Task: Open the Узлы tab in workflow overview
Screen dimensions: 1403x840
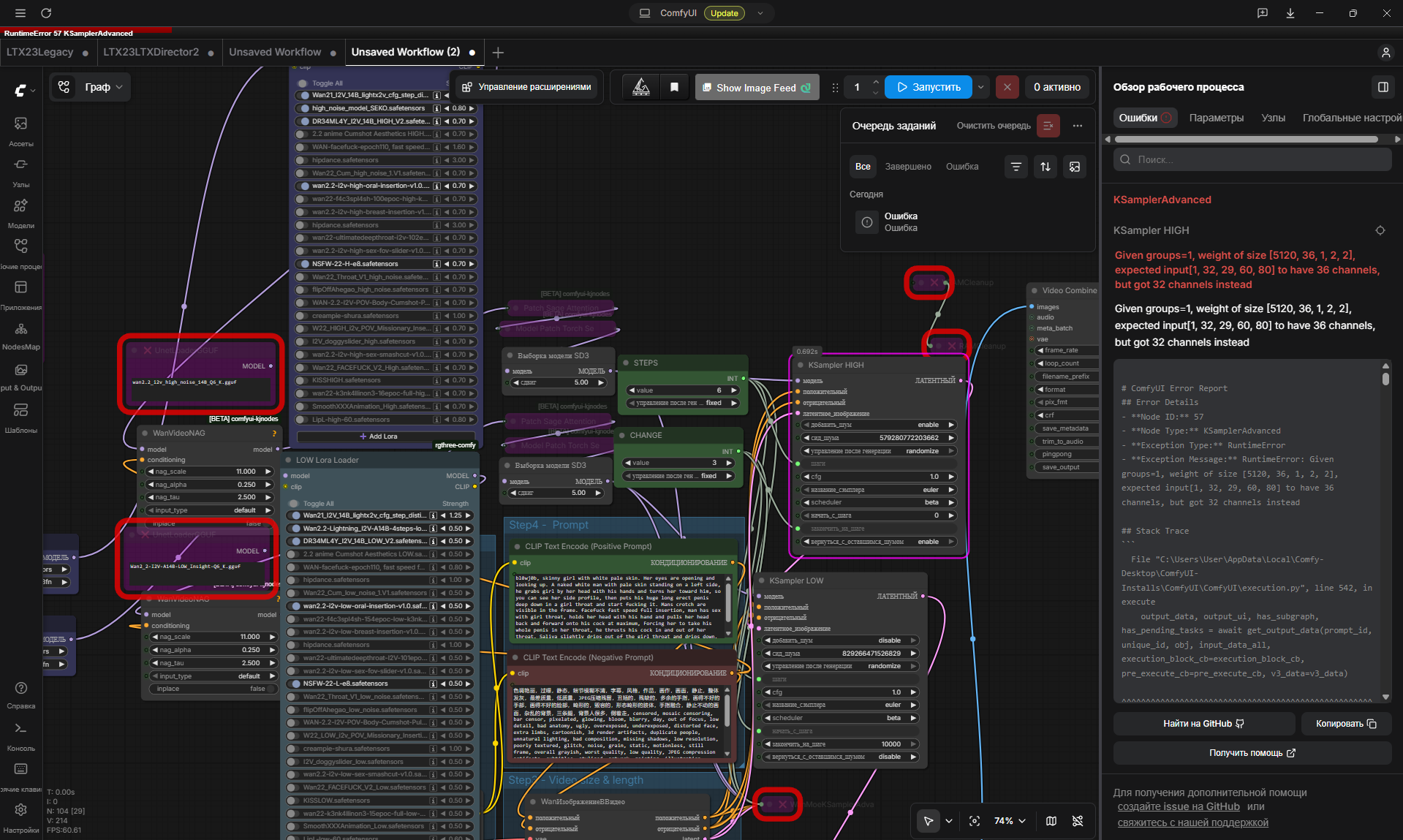Action: (1273, 118)
